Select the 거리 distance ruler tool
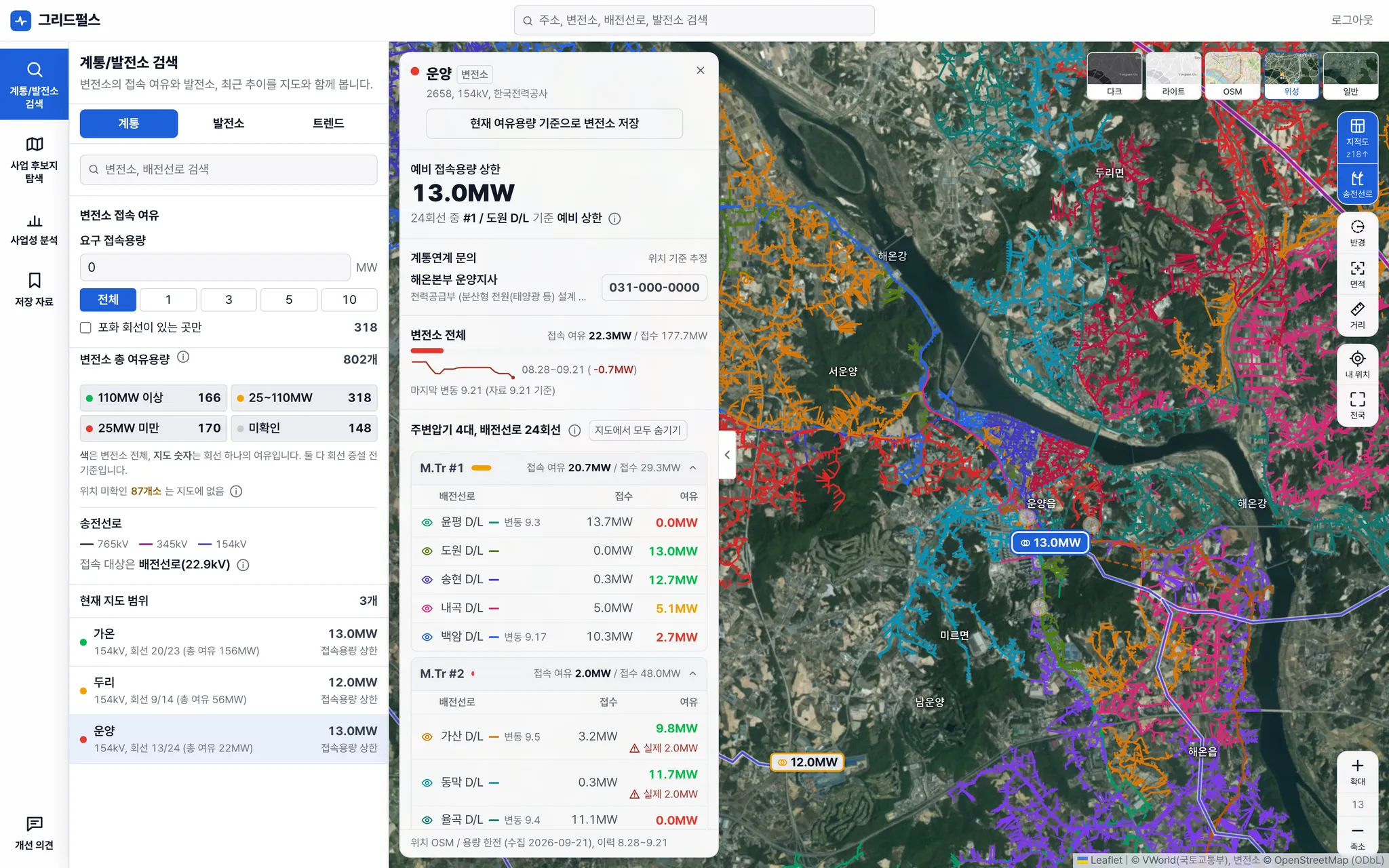Image resolution: width=1389 pixels, height=868 pixels. tap(1357, 315)
